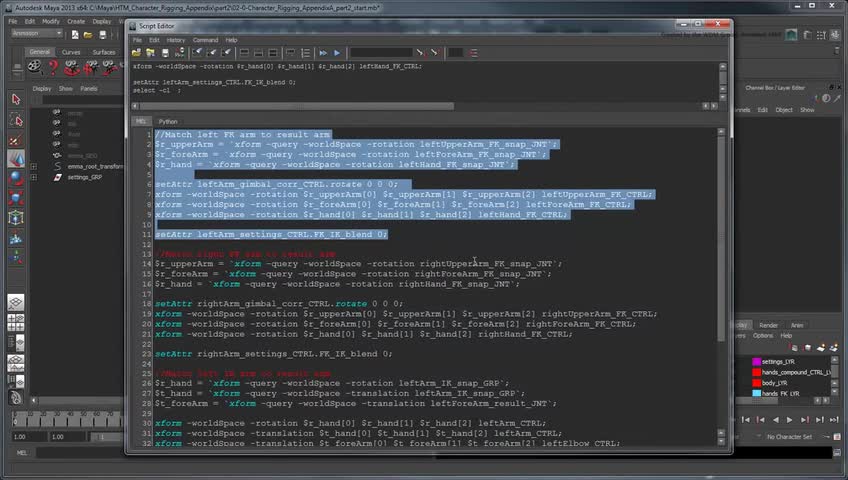Screen dimensions: 848x480
Task: Toggle Echo All Commands icon
Action: coord(291,52)
